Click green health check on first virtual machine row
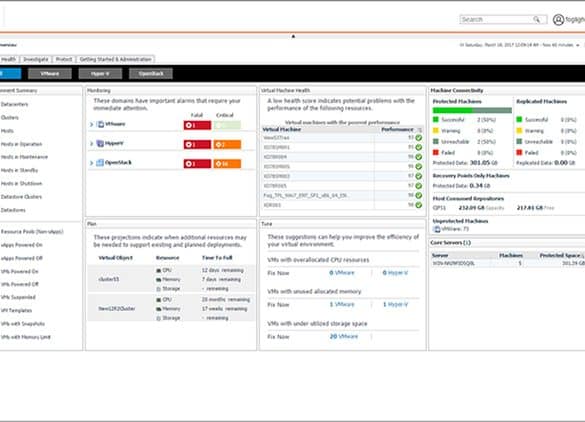The width and height of the screenshot is (585, 422). pos(419,138)
